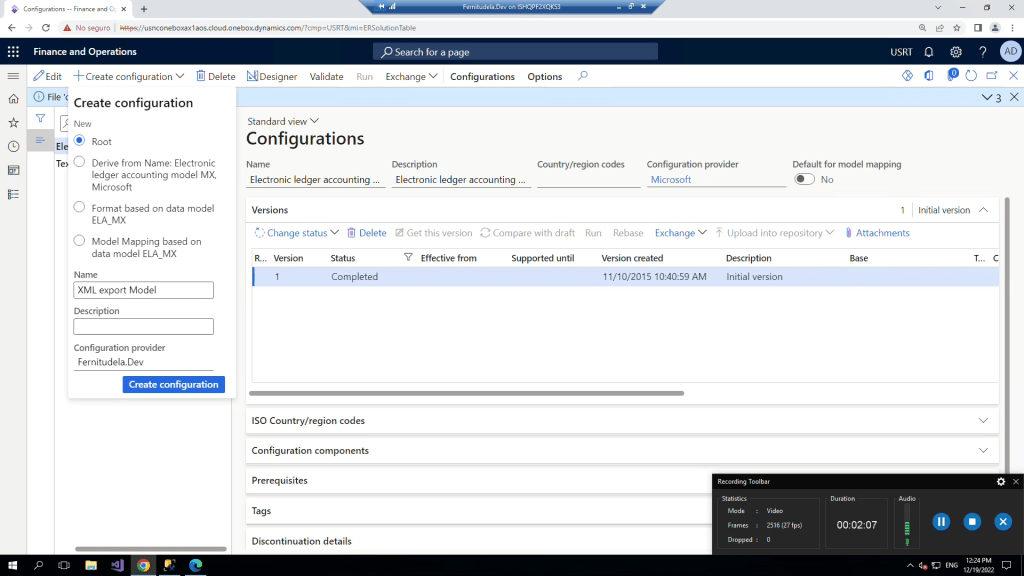Click the search icon in action bar
Viewport: 1024px width, 576px height.
[x=583, y=76]
